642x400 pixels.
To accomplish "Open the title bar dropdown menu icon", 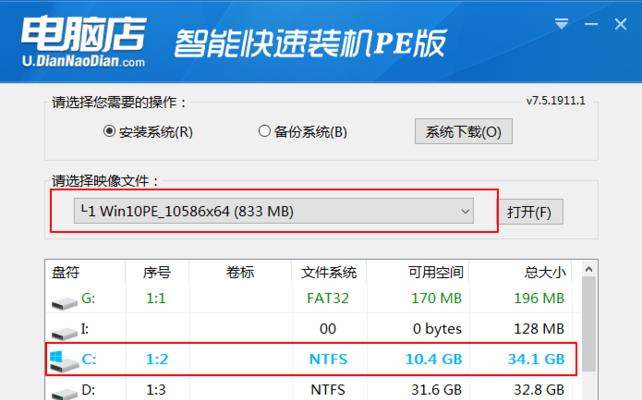I will point(561,24).
